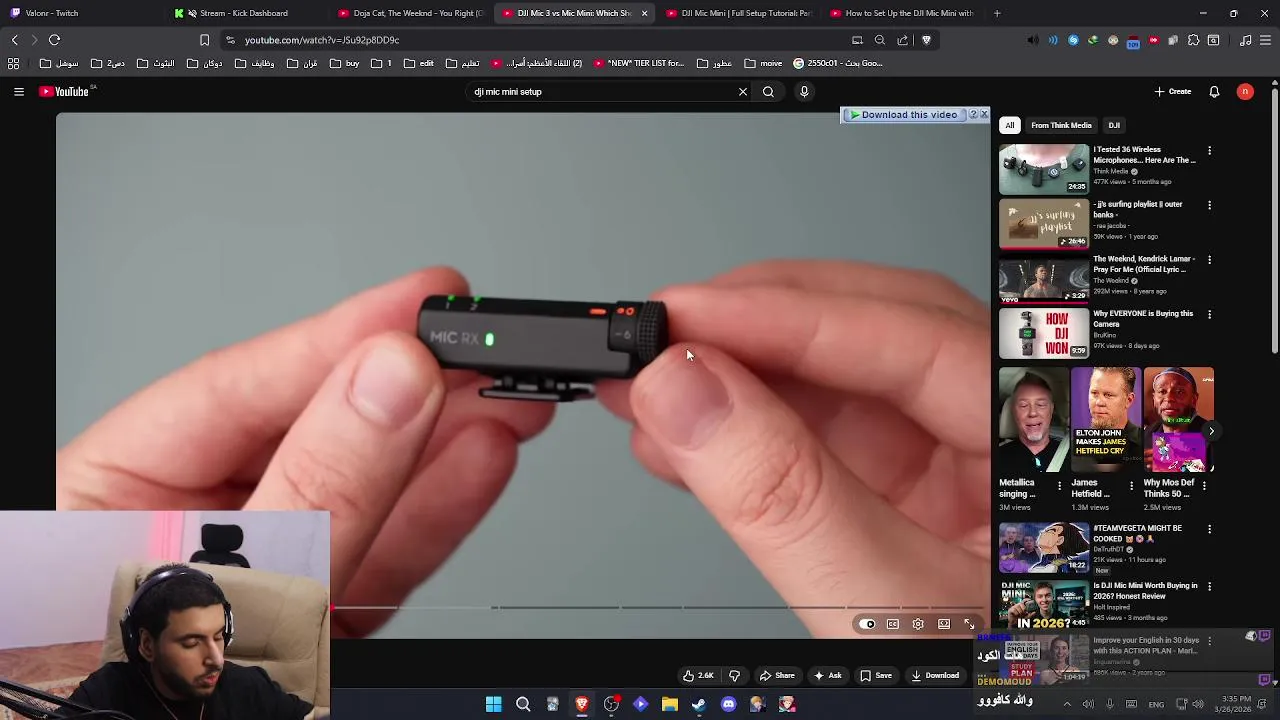Open the browser zoom magnifier icon
Screen dimensions: 1280x720
click(880, 40)
